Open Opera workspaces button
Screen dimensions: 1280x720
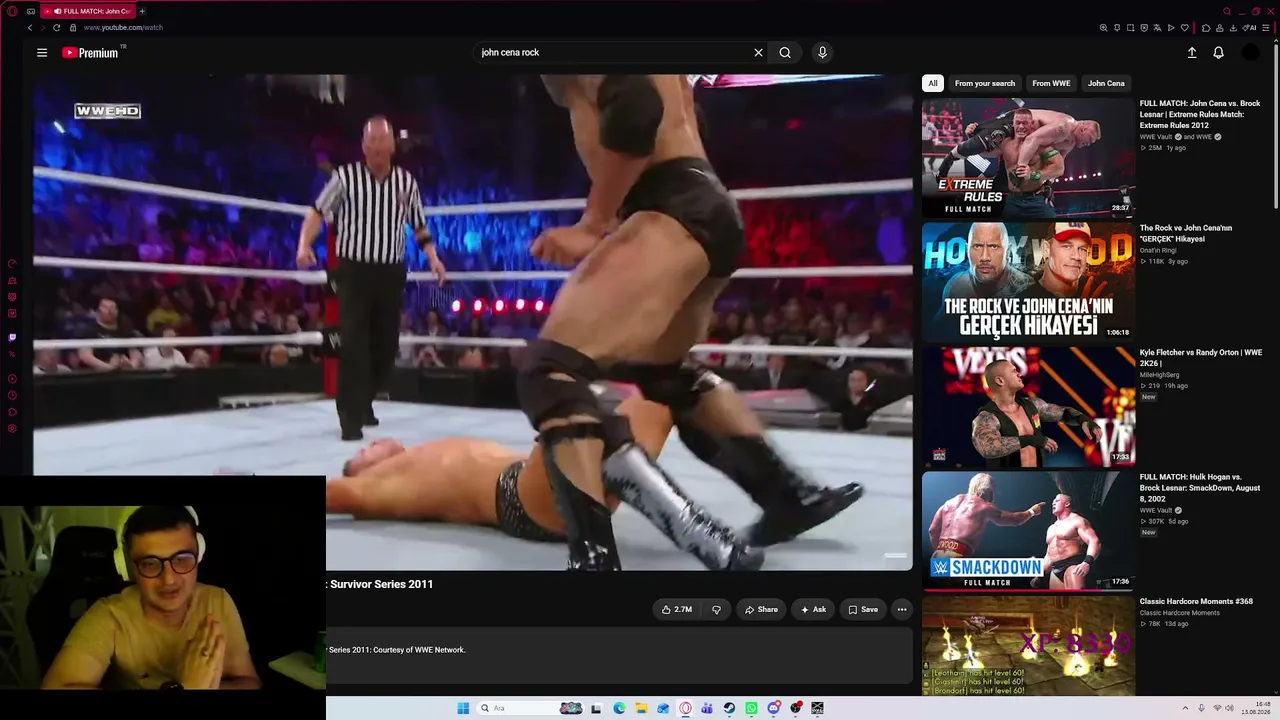[31, 11]
